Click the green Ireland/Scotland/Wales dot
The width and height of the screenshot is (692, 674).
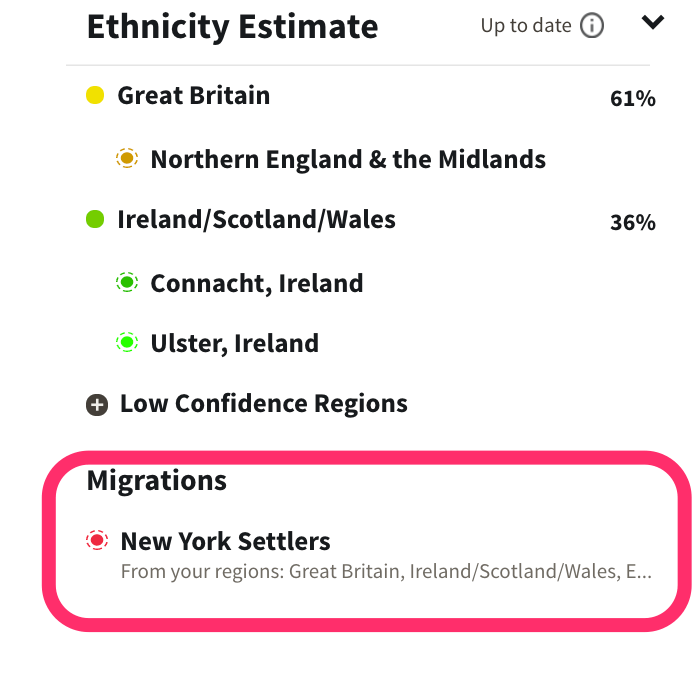coord(95,220)
